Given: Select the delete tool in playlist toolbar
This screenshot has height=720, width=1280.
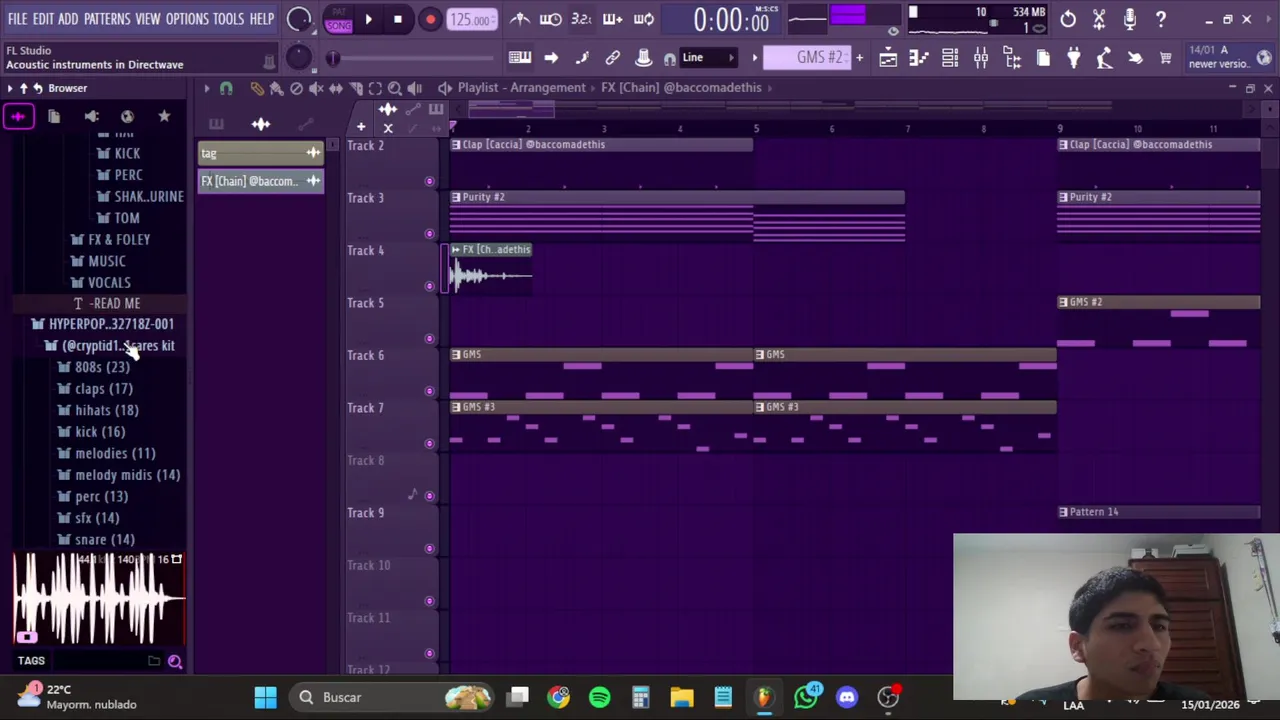Looking at the screenshot, I should [x=296, y=88].
